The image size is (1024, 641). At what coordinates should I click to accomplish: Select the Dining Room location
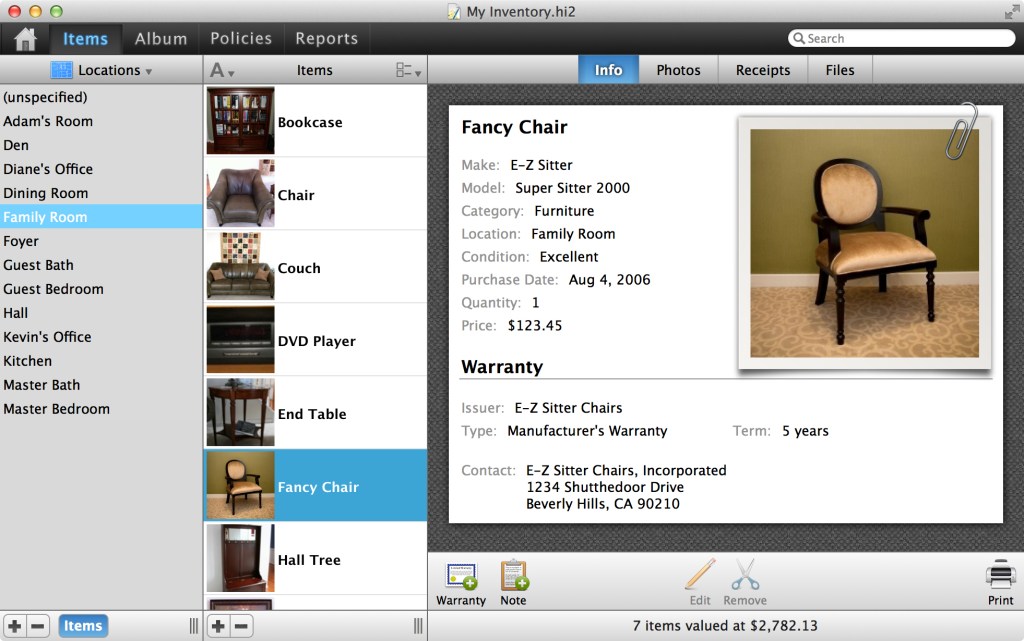click(101, 193)
